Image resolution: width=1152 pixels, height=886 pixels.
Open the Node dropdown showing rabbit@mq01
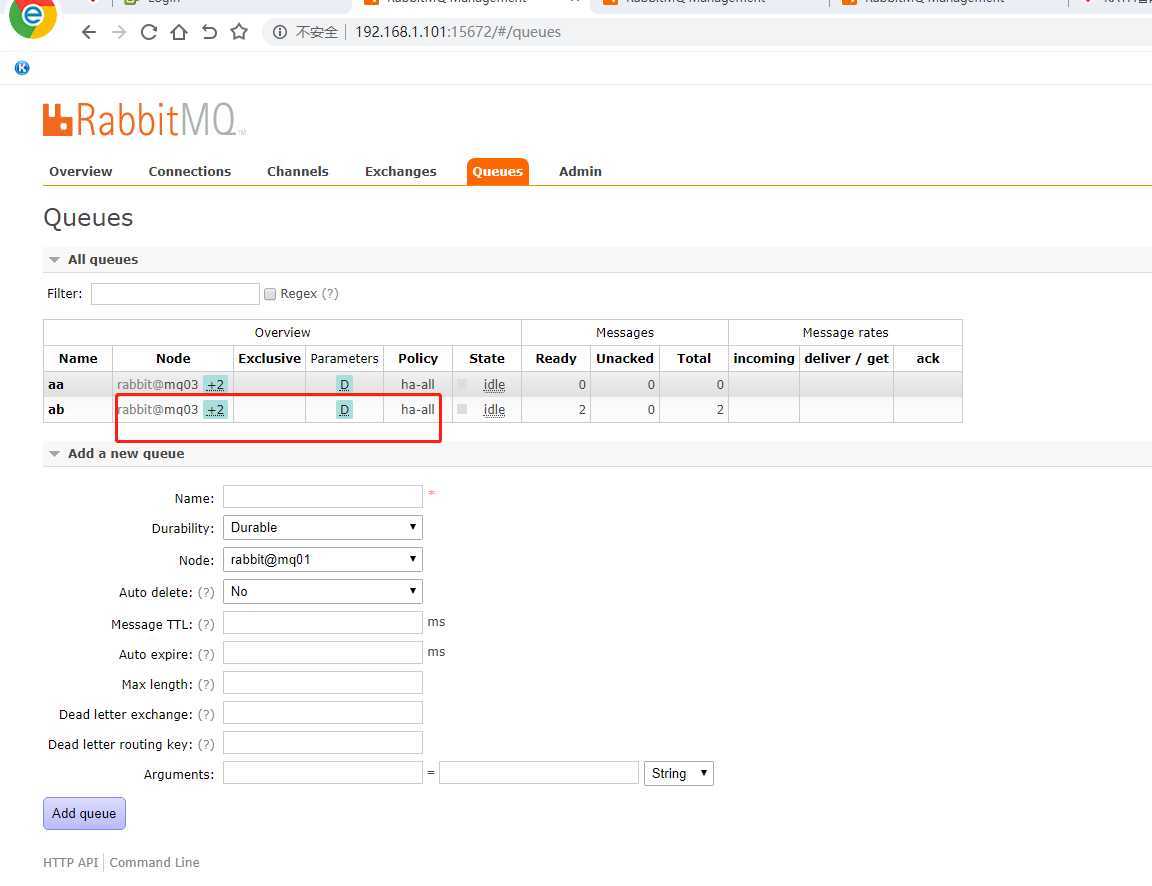[323, 560]
